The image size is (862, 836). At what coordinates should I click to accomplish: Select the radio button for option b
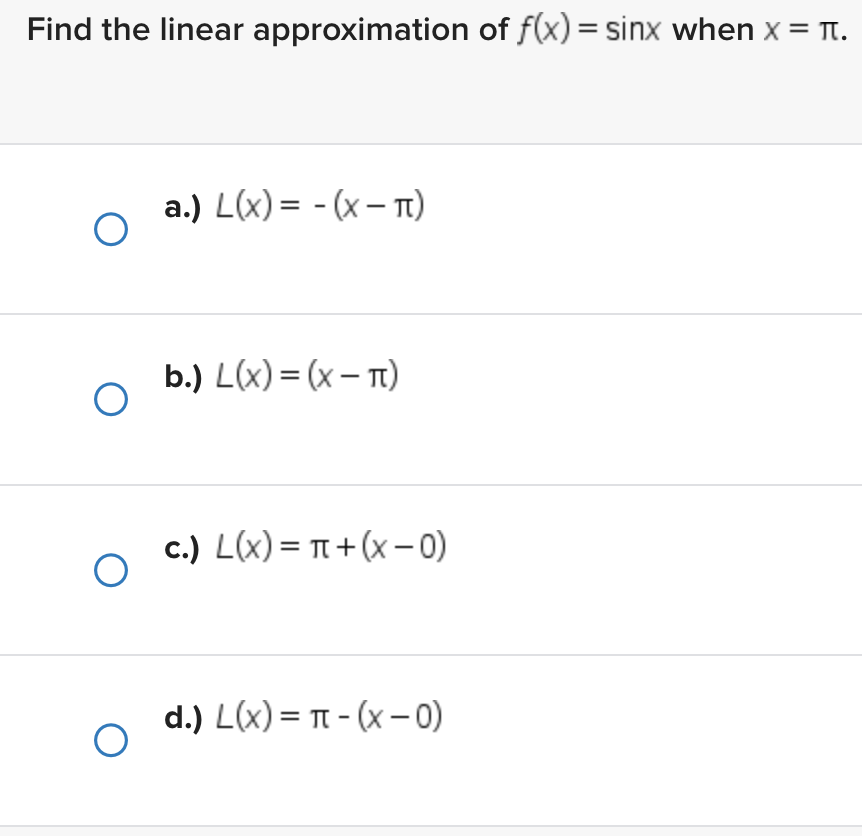[110, 400]
